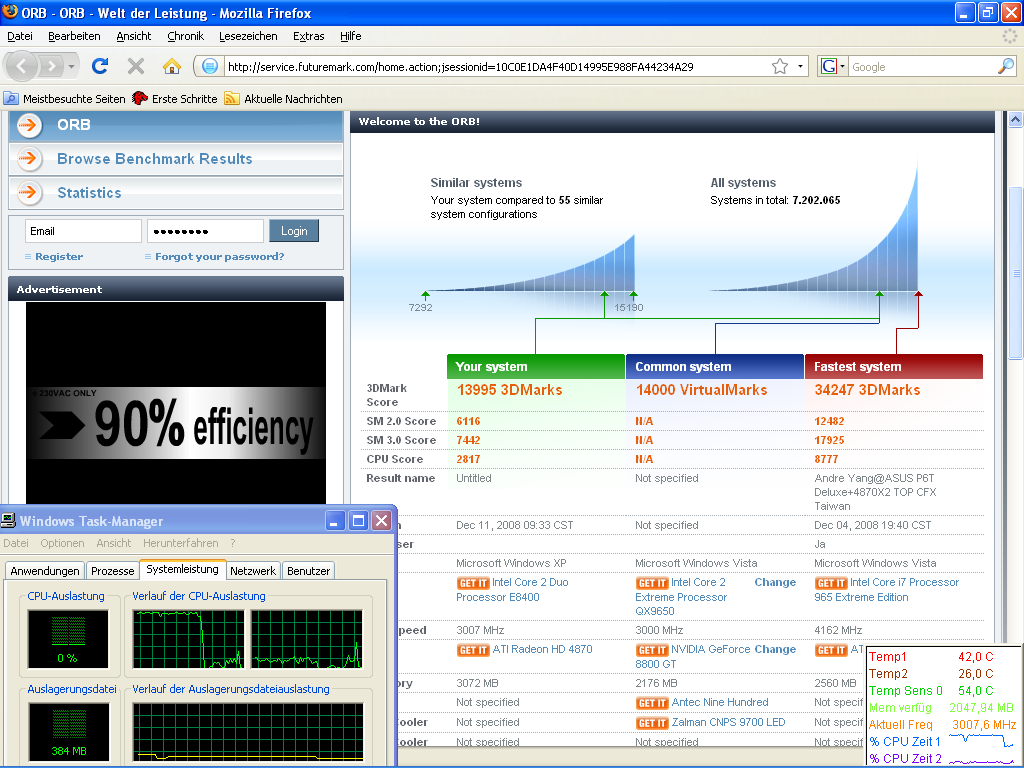Click the Common system column header

click(714, 366)
